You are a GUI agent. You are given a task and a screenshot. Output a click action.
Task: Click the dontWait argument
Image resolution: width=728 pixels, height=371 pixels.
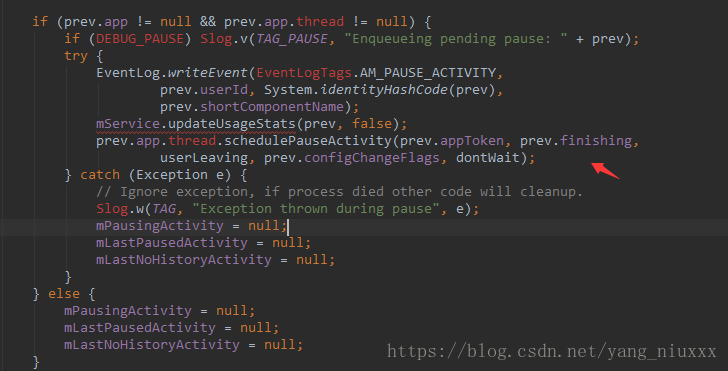click(x=488, y=158)
